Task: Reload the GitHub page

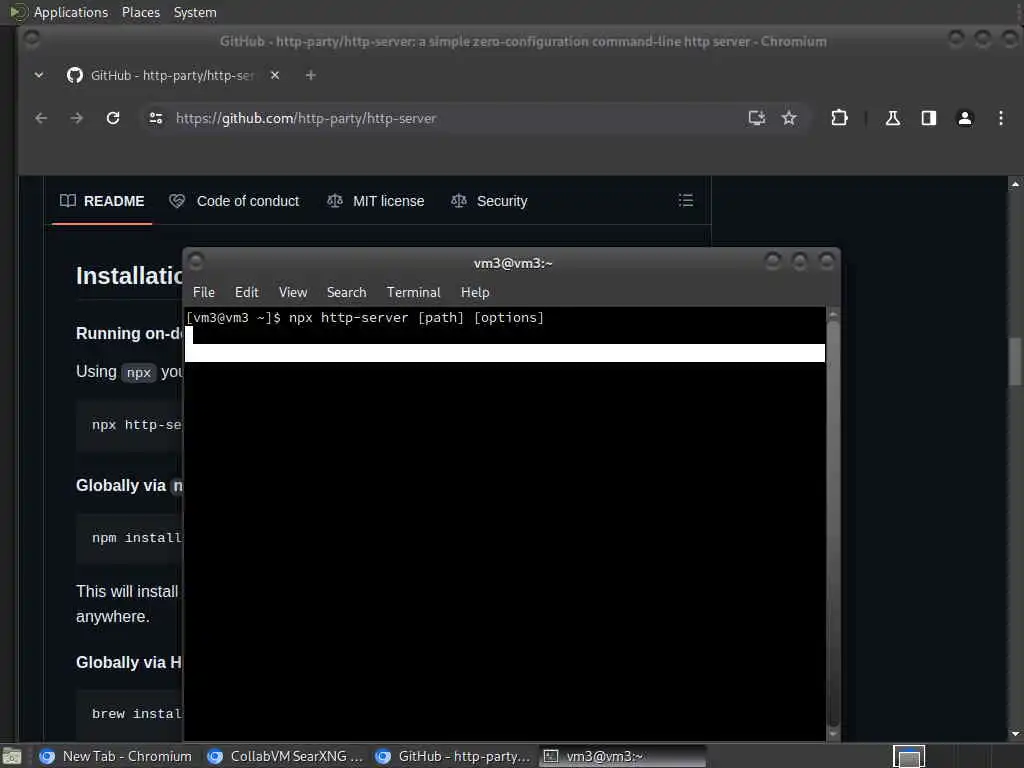Action: 113,118
